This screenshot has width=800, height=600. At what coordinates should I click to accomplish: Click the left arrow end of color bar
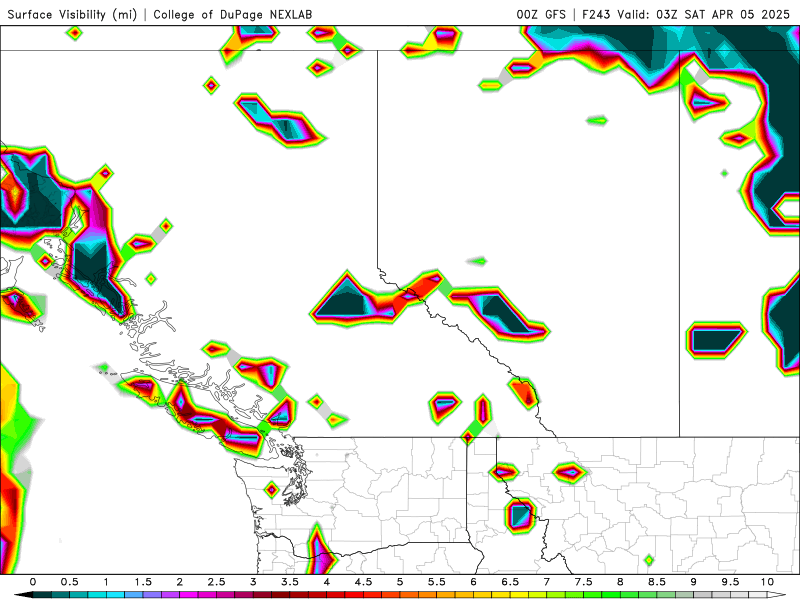click(23, 595)
